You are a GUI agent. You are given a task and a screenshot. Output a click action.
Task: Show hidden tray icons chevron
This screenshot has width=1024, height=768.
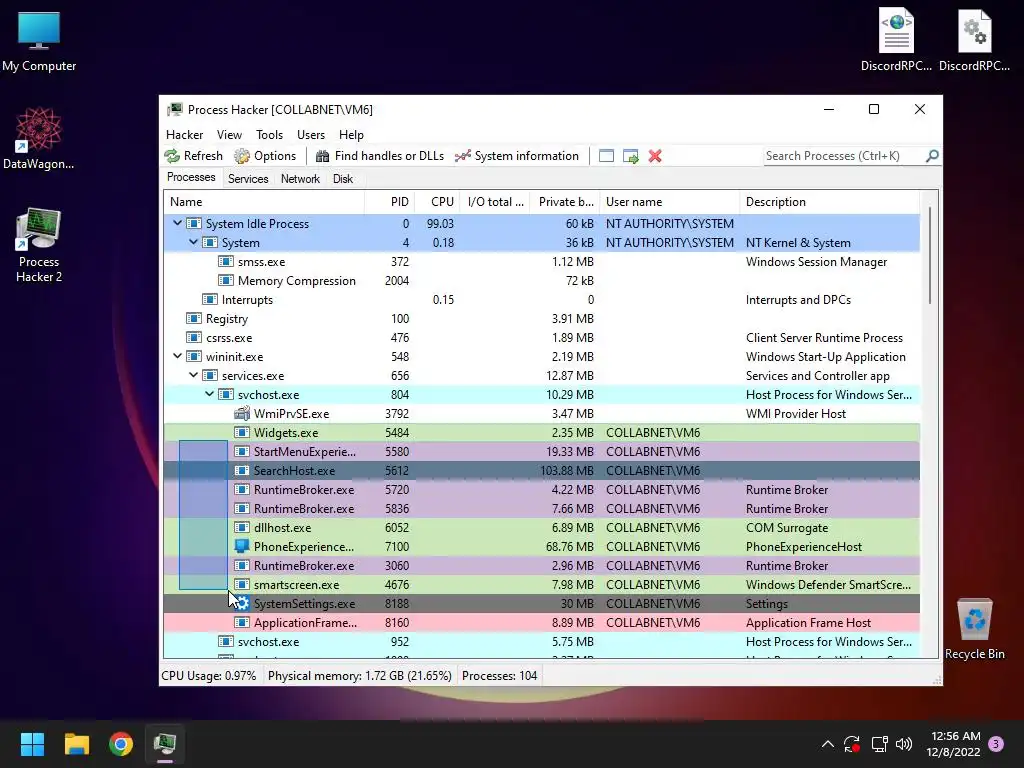click(x=827, y=744)
